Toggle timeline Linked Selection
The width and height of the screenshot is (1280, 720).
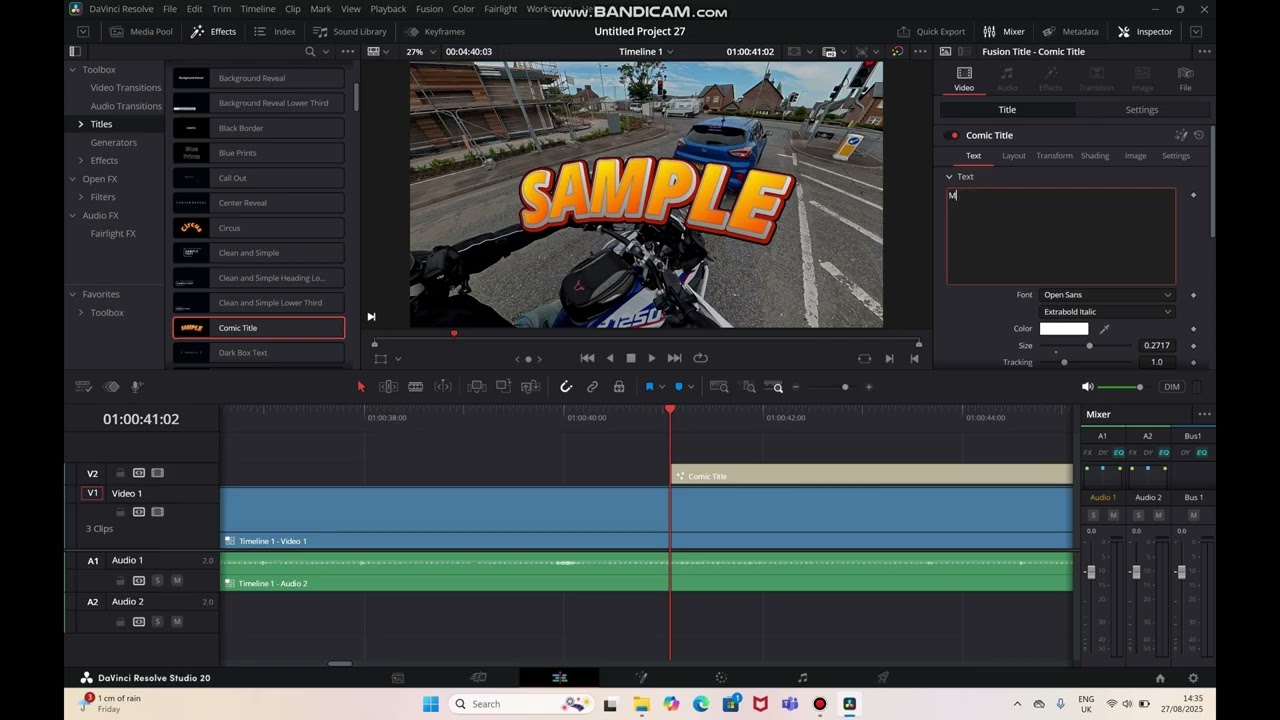tap(592, 387)
